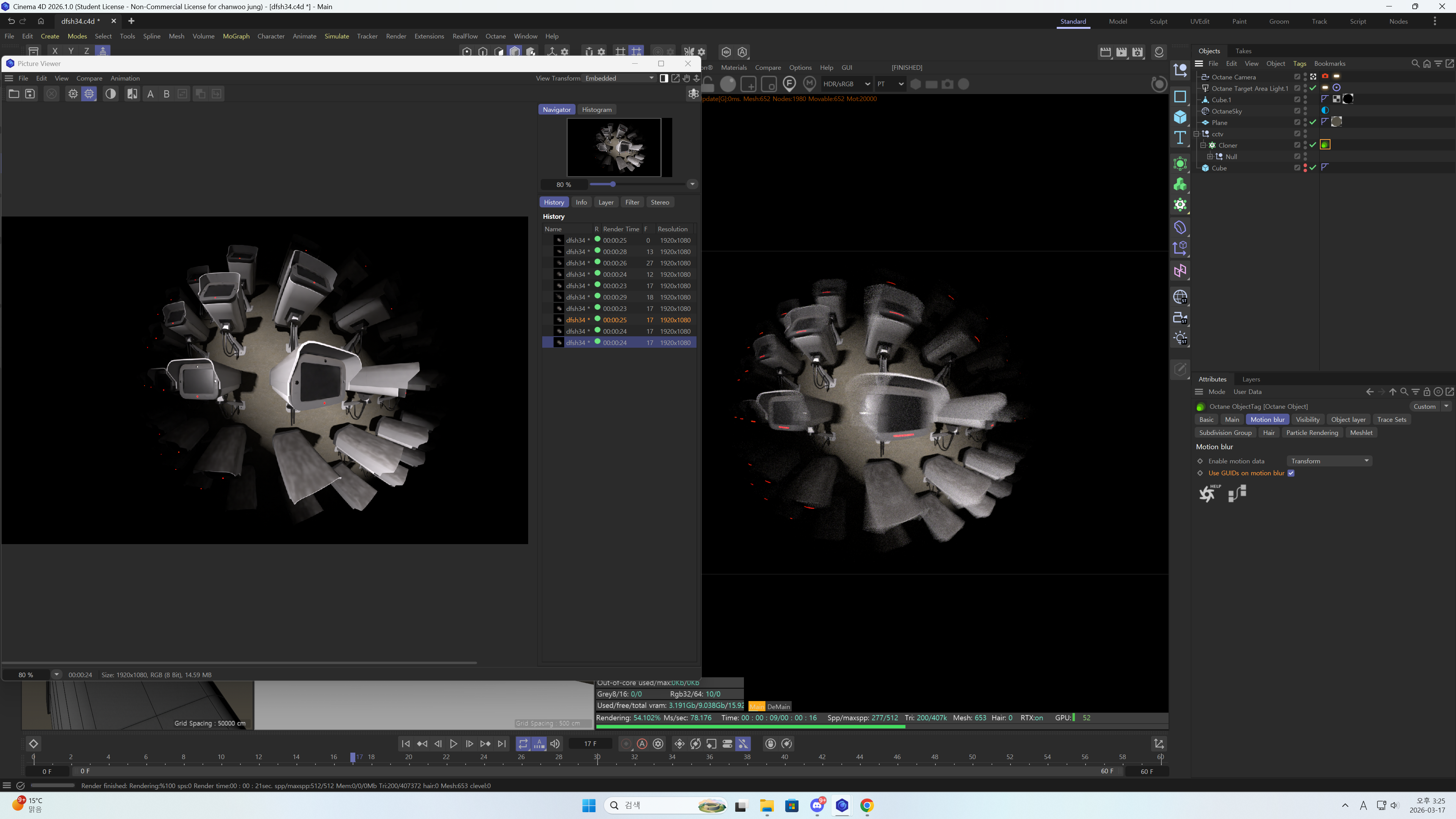Click the keyframe autorecord icon in the timeline toolbar

pyautogui.click(x=642, y=744)
